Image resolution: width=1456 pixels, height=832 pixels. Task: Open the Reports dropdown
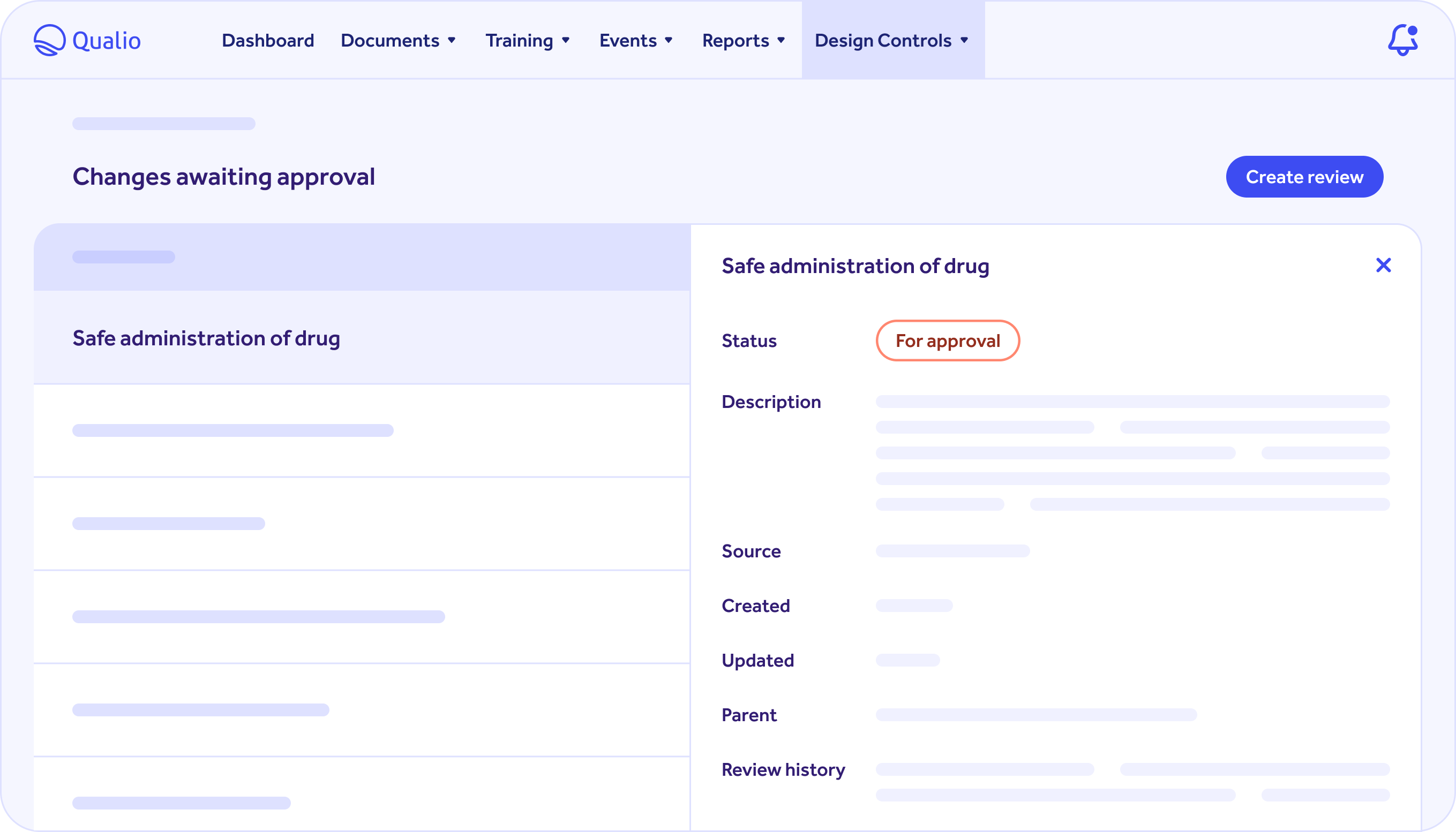pyautogui.click(x=744, y=40)
